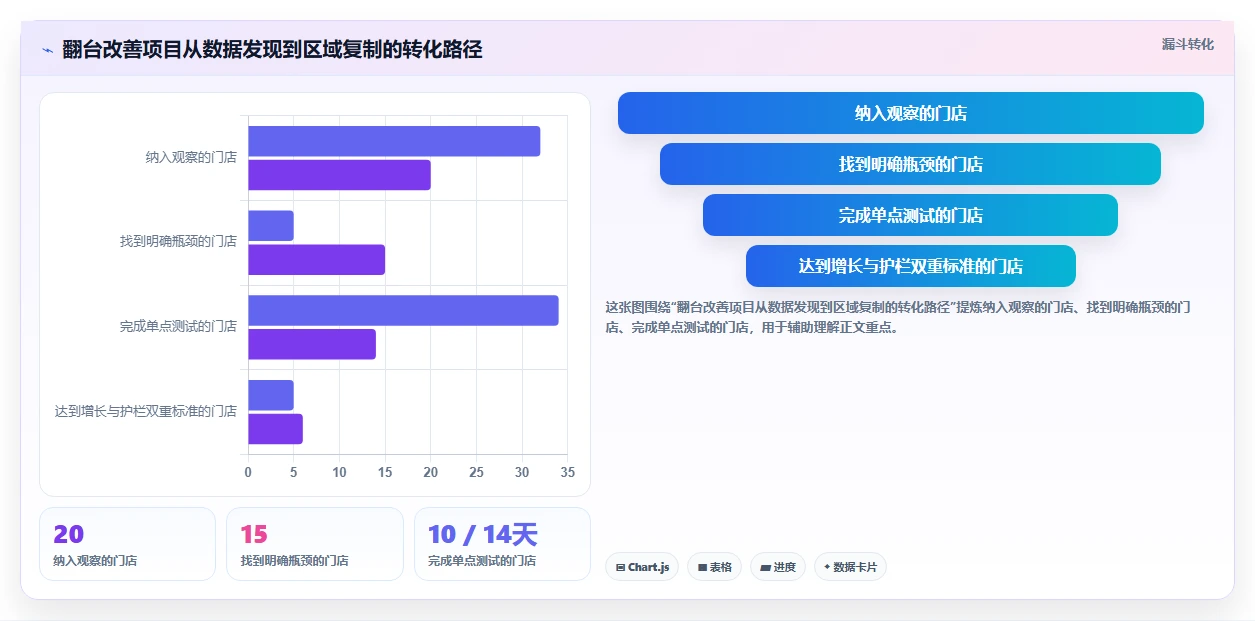Click the y-axis label 完成单点测试的门店
This screenshot has height=621, width=1255.
click(178, 326)
